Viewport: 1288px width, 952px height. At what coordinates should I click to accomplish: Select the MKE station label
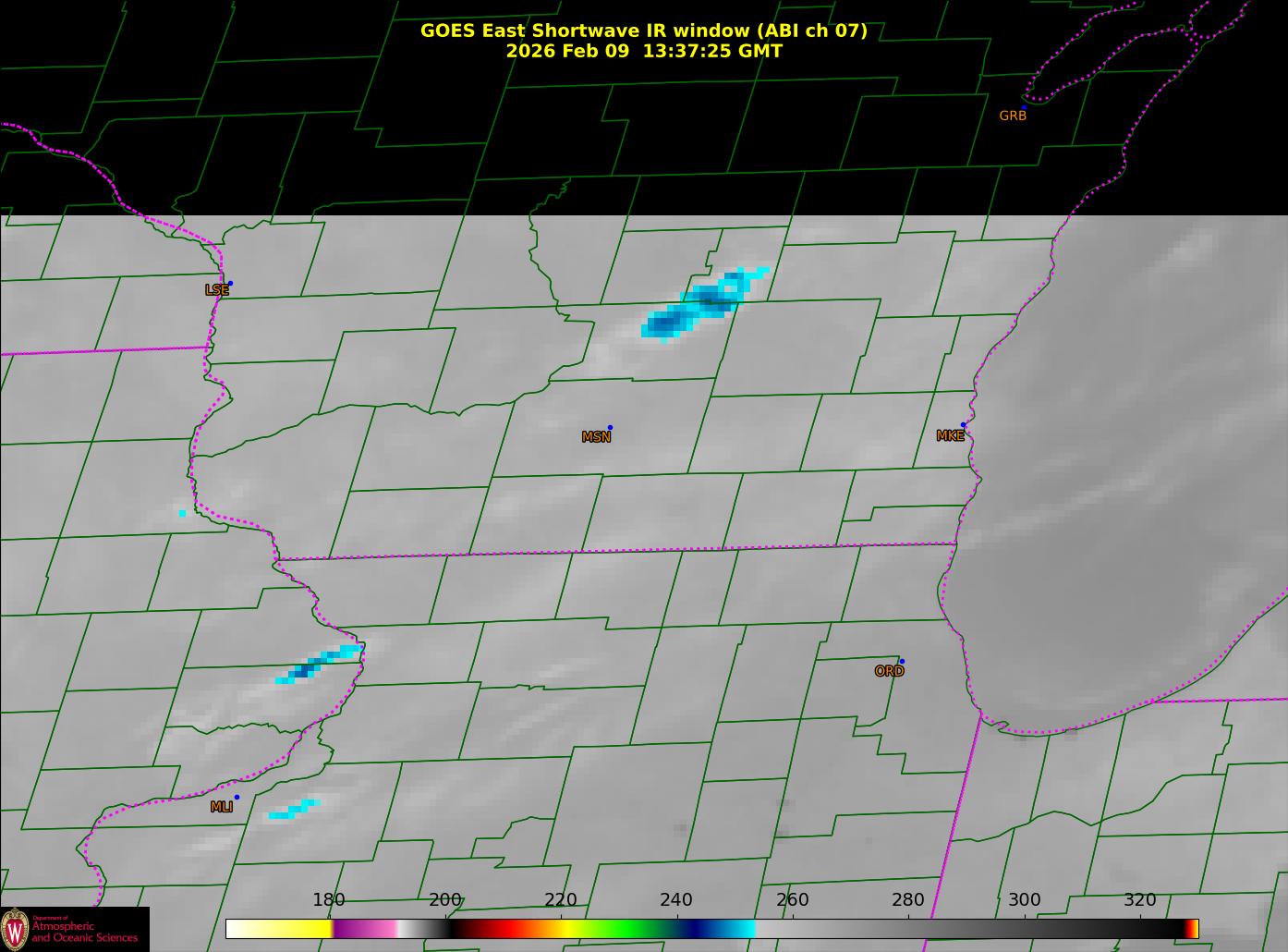(950, 436)
